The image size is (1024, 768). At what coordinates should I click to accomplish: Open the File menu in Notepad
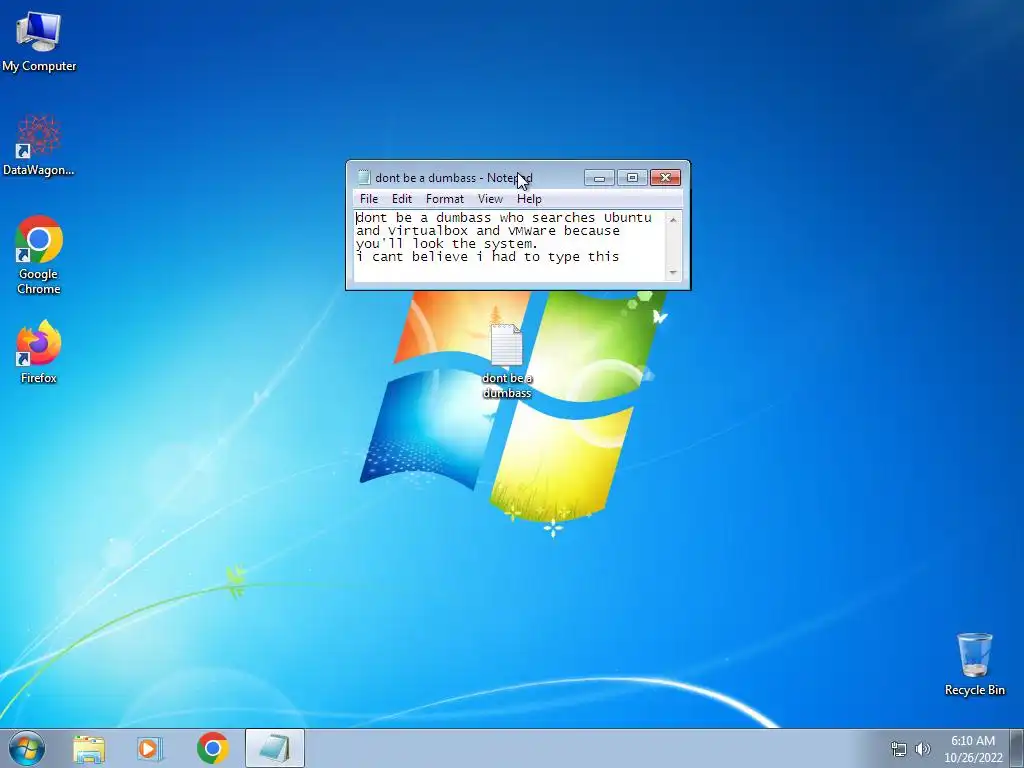[x=369, y=199]
